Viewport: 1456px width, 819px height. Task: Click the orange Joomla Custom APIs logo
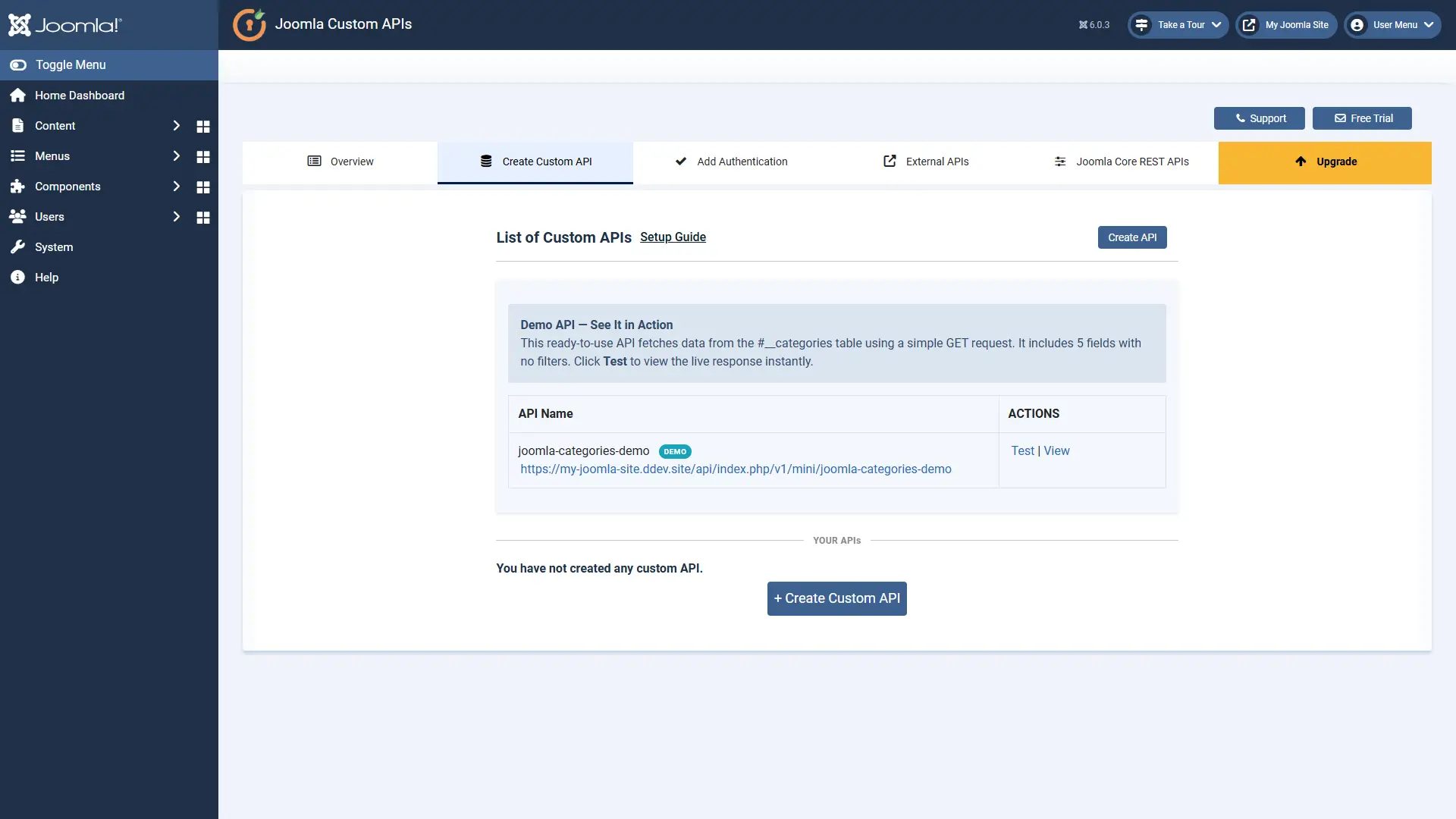[x=249, y=24]
